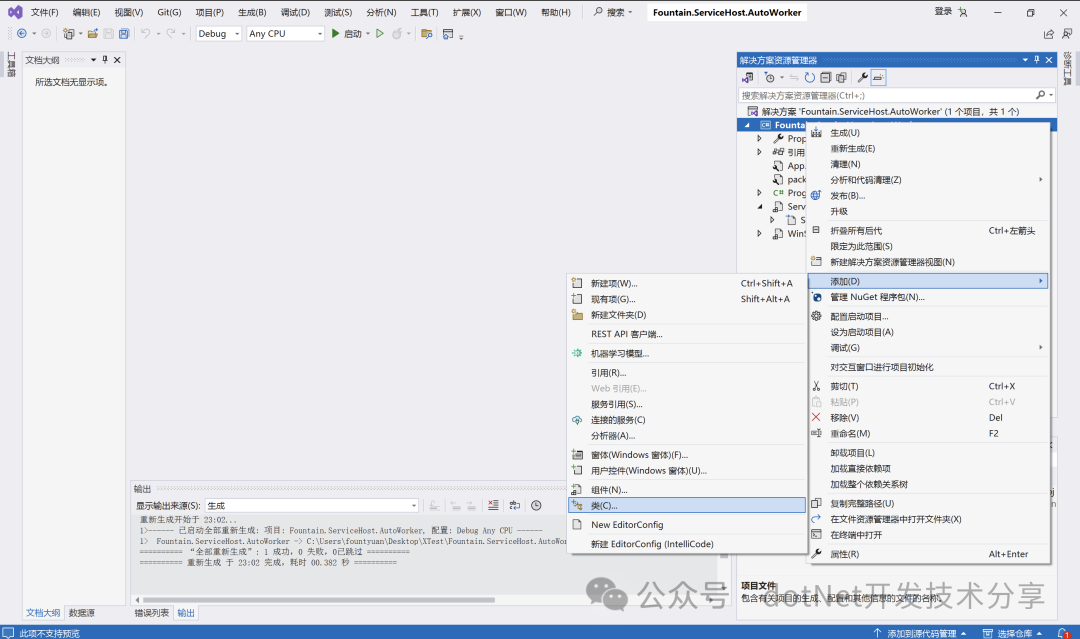
Task: Click the Save All toolbar icon
Action: (x=123, y=34)
